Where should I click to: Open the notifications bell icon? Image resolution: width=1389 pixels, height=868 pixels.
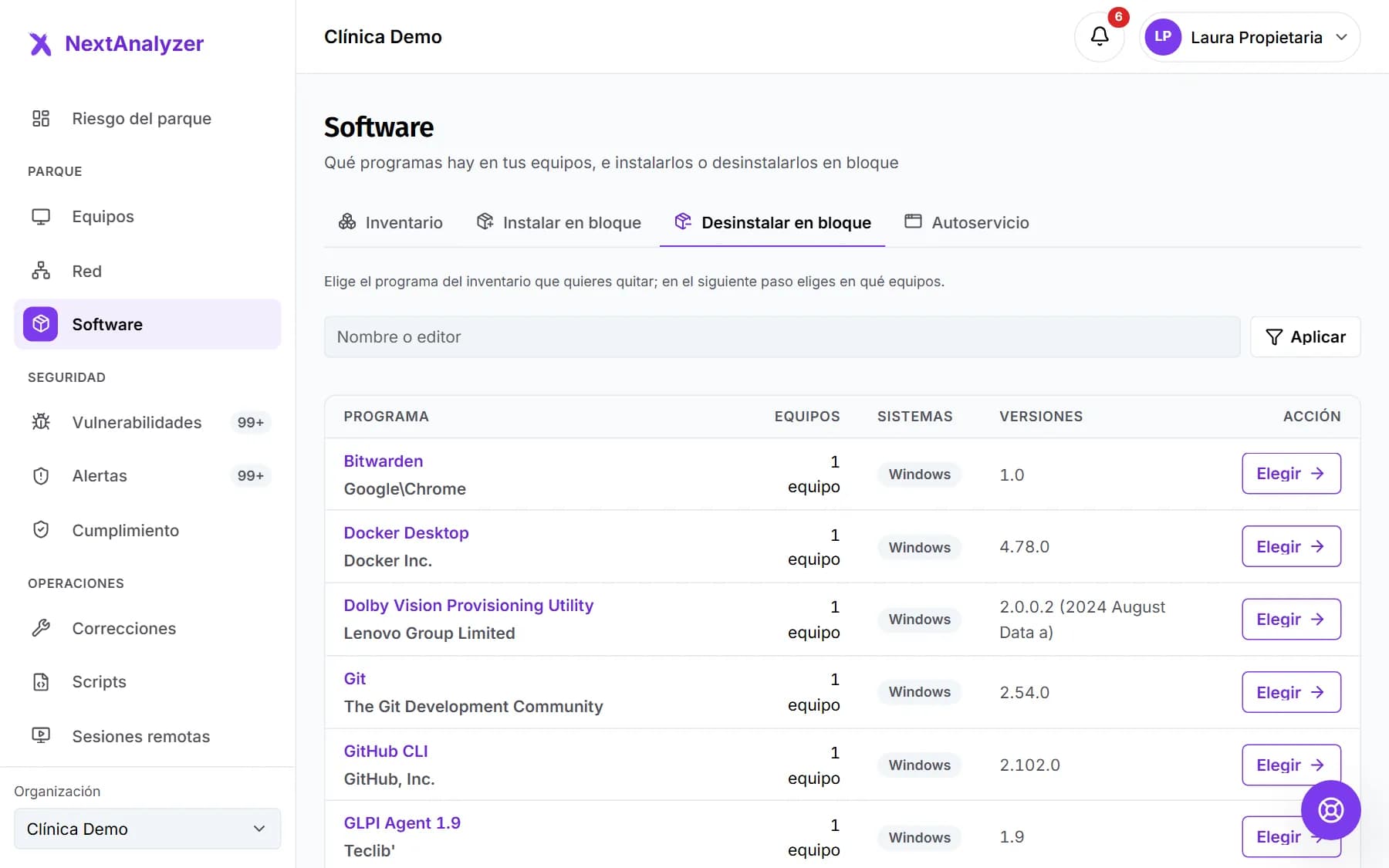tap(1099, 36)
